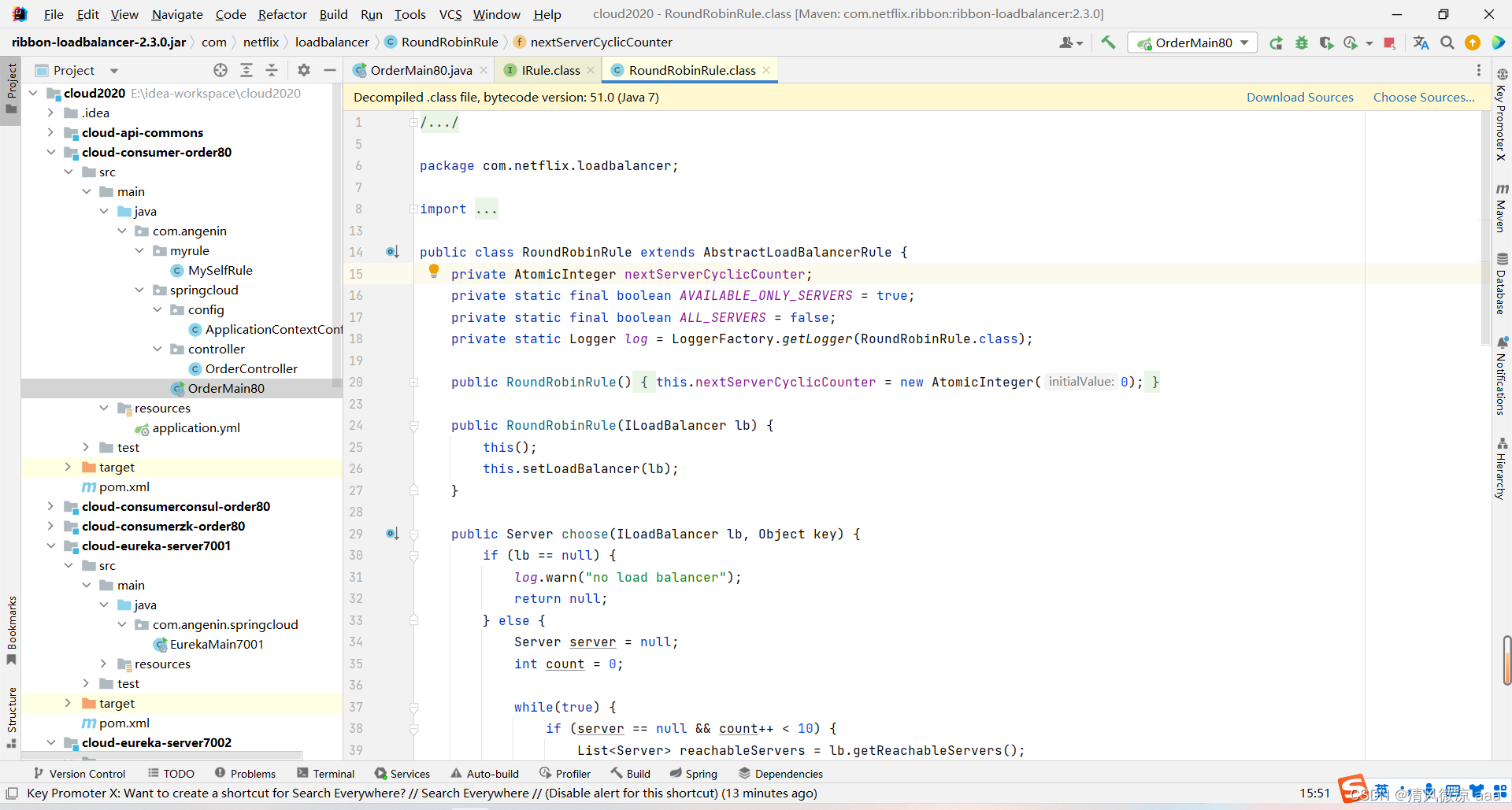Click Collapse All in Project panel

click(272, 70)
